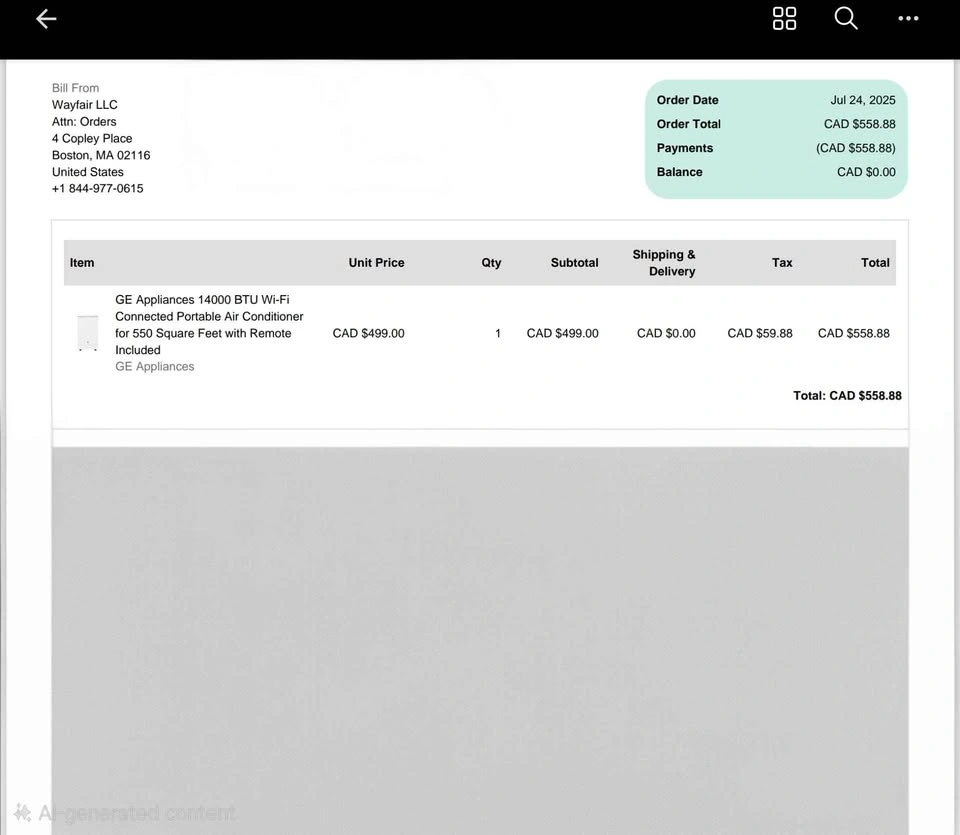Open search with the magnifier icon
The width and height of the screenshot is (960, 835).
(x=846, y=18)
